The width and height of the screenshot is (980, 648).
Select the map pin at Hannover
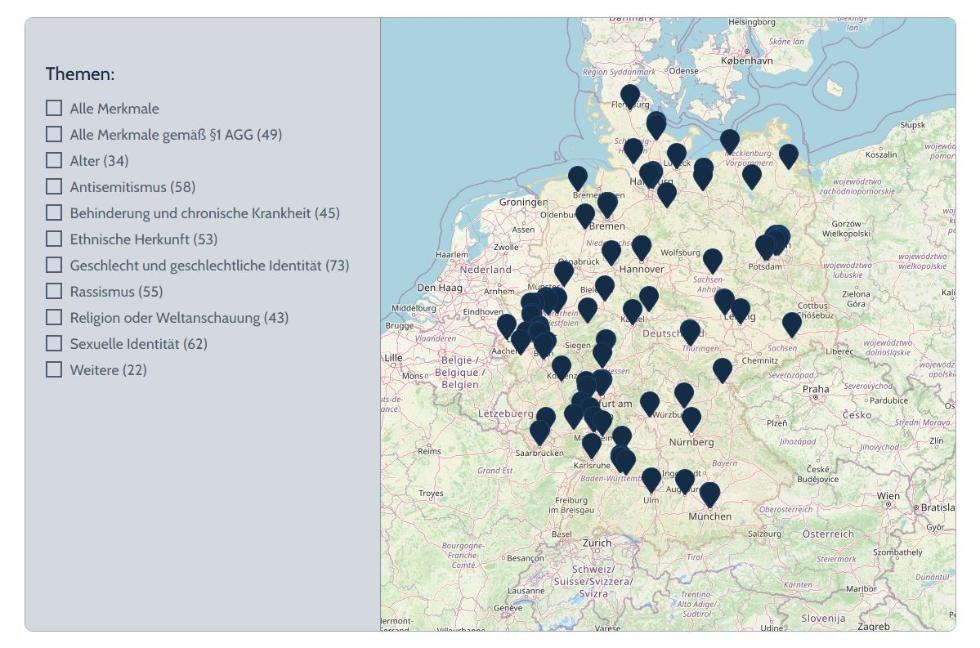click(x=641, y=247)
